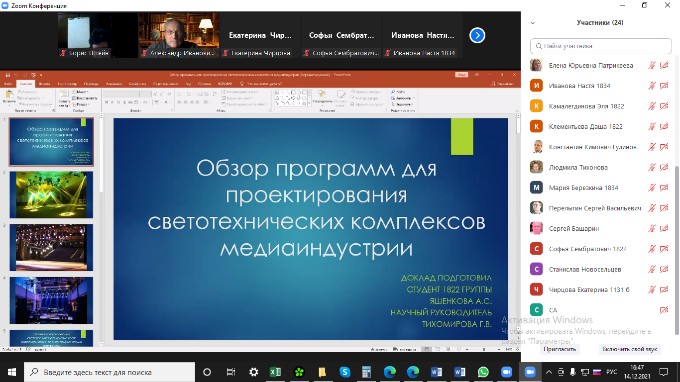Select the second slide thumbnail with green lights
The image size is (680, 382).
click(x=51, y=195)
